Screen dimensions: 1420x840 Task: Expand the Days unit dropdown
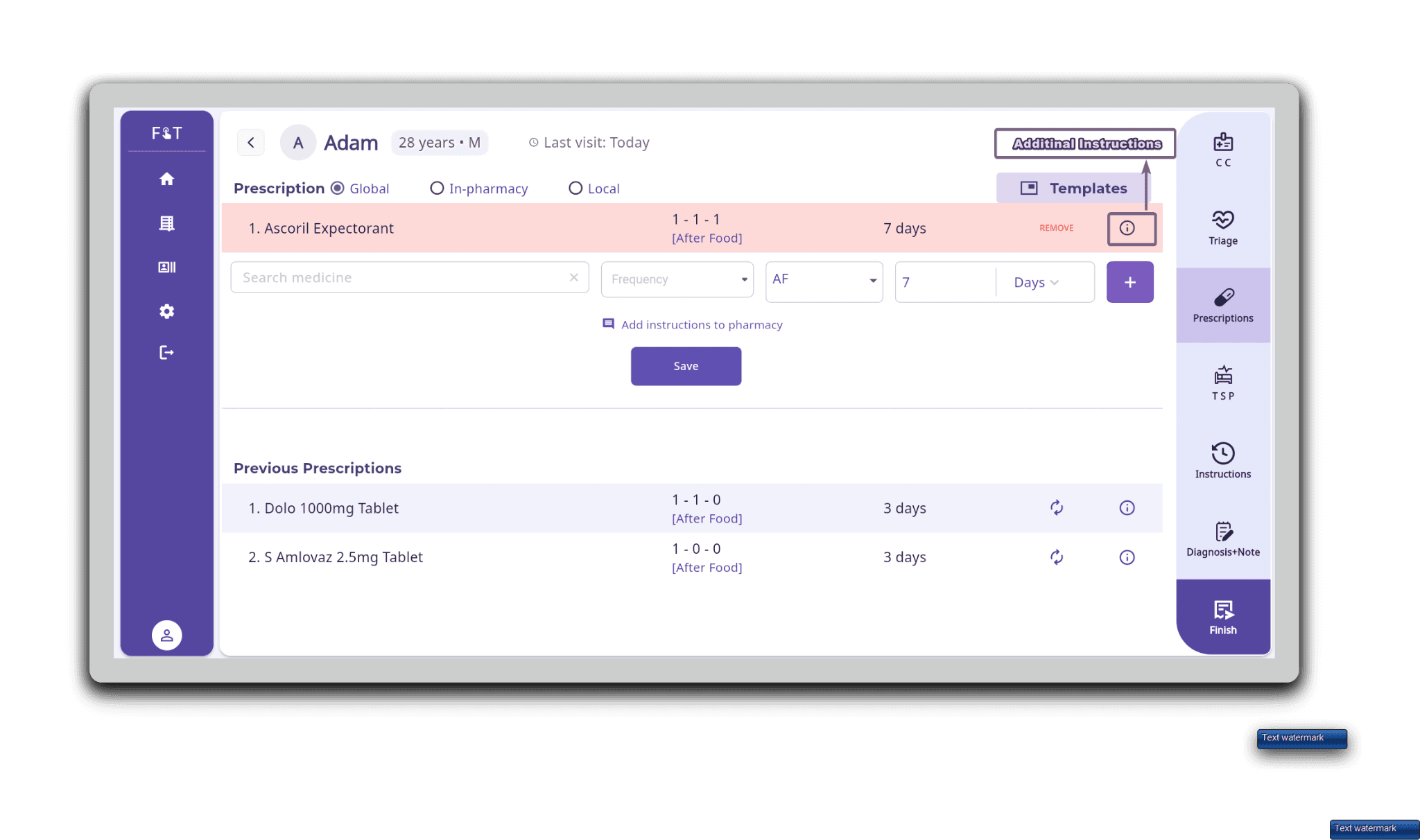click(1037, 282)
